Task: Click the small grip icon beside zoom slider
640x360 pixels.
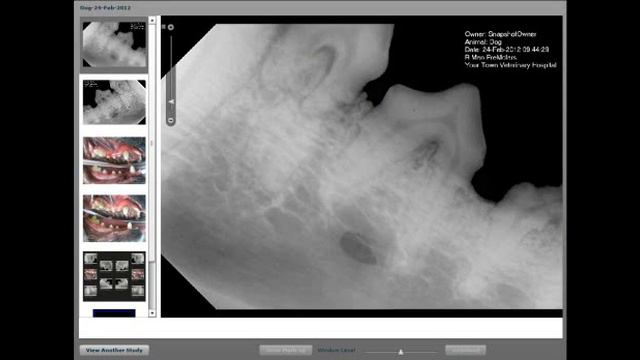Action: (164, 27)
